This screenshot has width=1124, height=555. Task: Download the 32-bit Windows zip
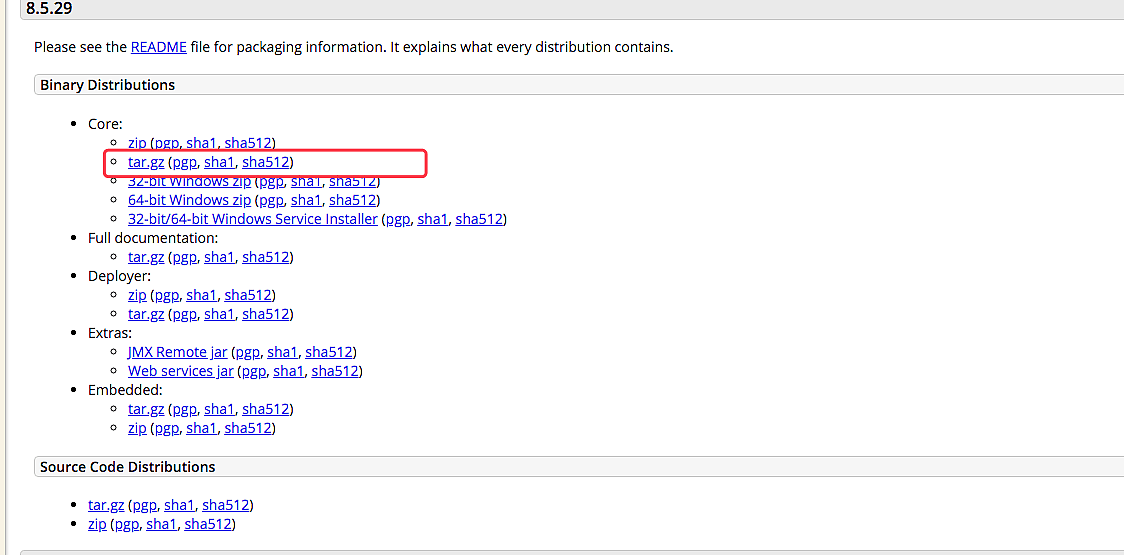(189, 181)
